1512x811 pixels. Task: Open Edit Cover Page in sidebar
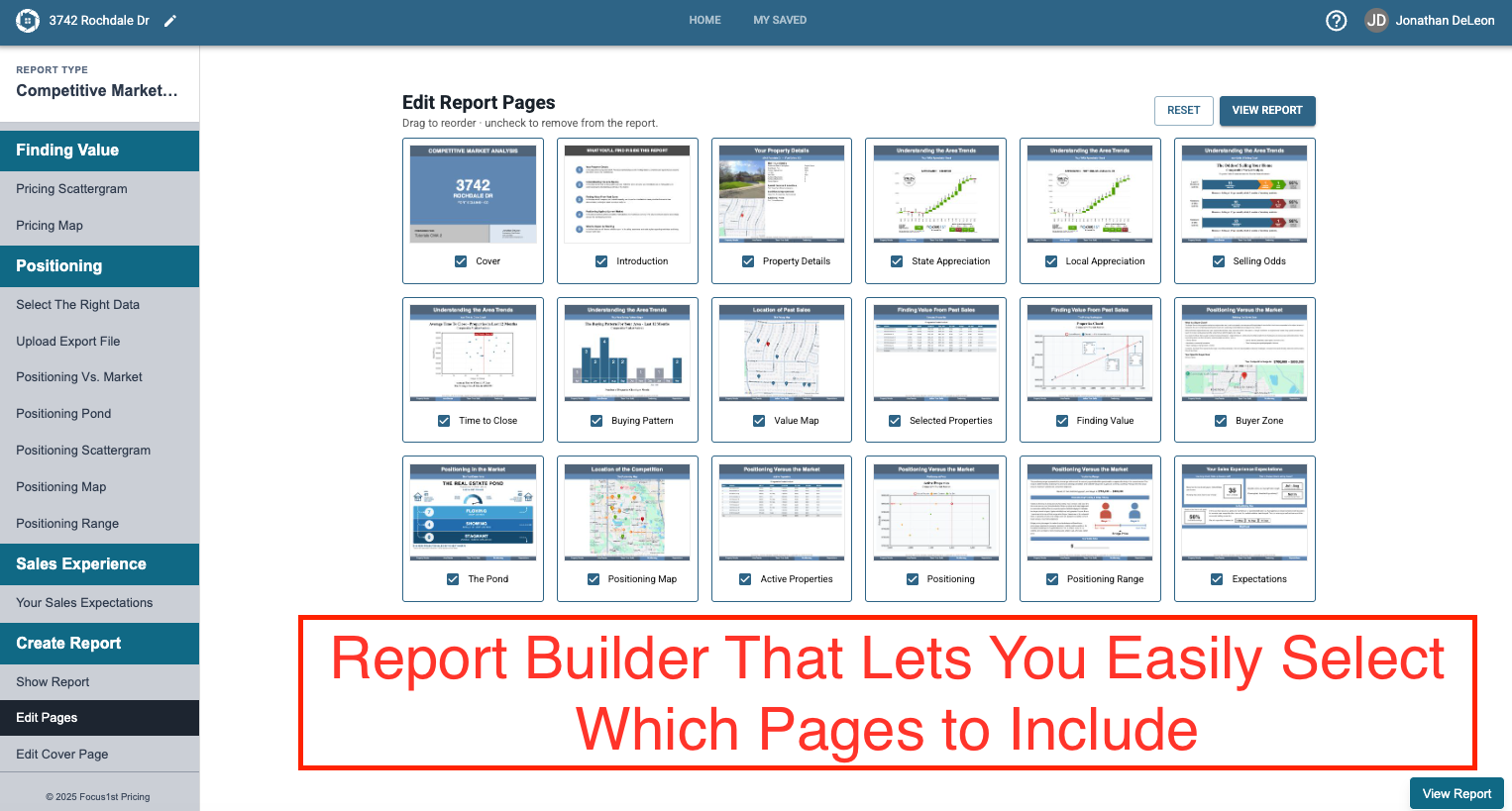pos(99,755)
